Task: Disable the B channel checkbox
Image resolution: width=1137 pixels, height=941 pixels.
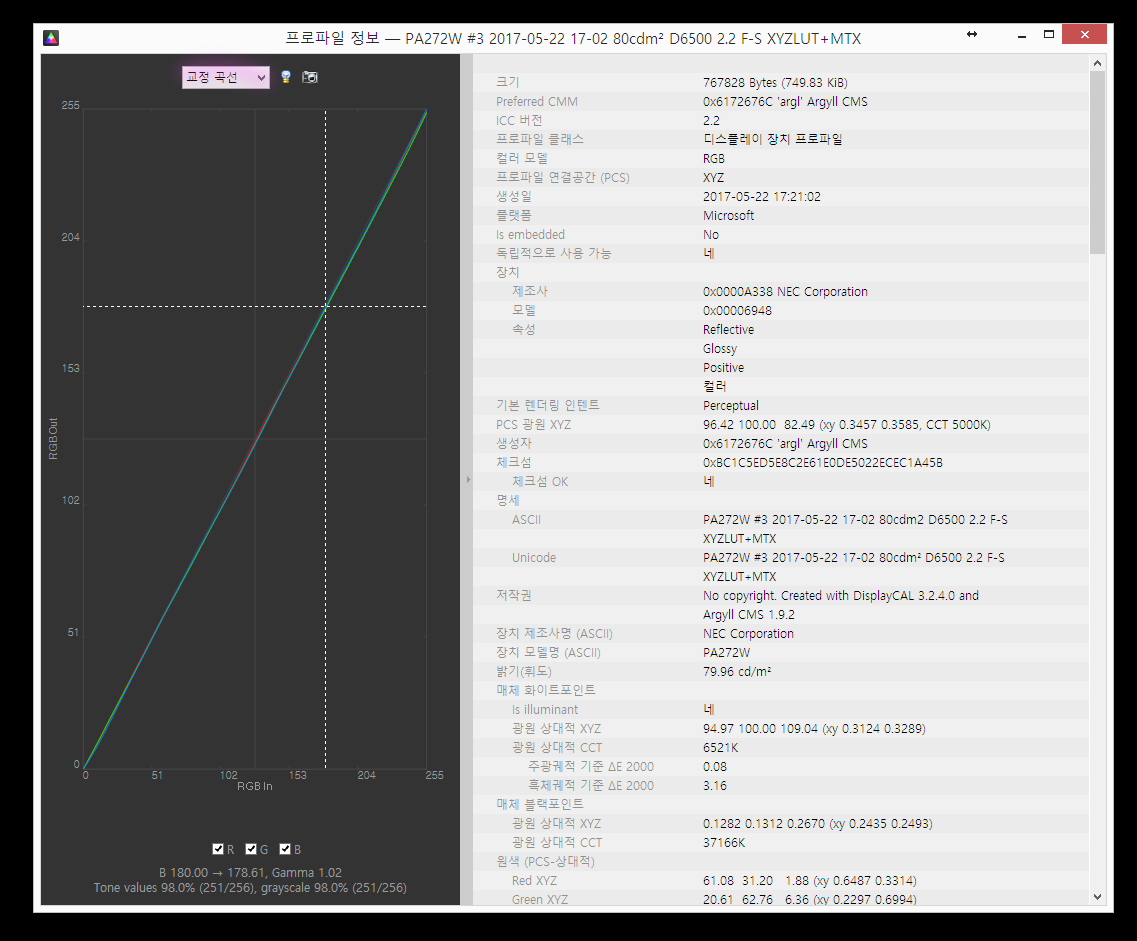Action: (284, 849)
